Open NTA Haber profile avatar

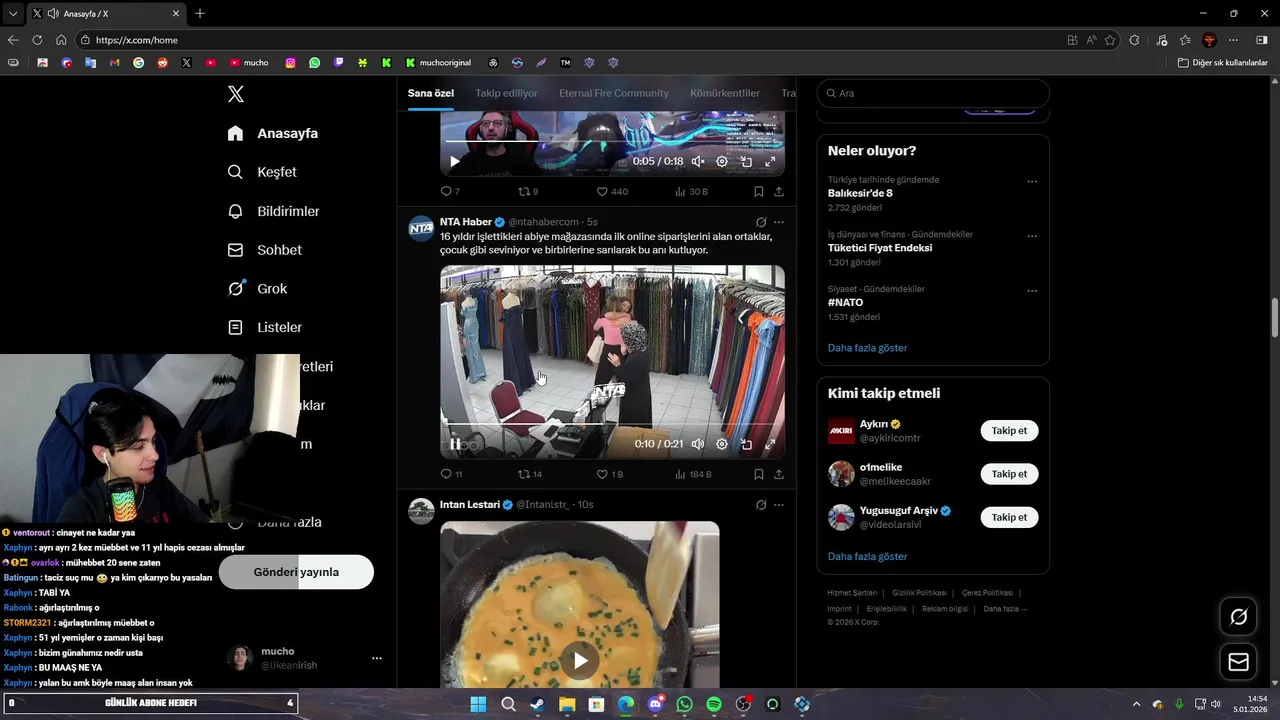point(421,228)
